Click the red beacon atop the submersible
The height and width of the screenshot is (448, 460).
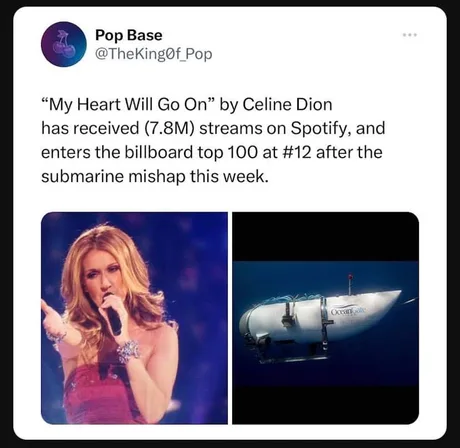[x=350, y=277]
